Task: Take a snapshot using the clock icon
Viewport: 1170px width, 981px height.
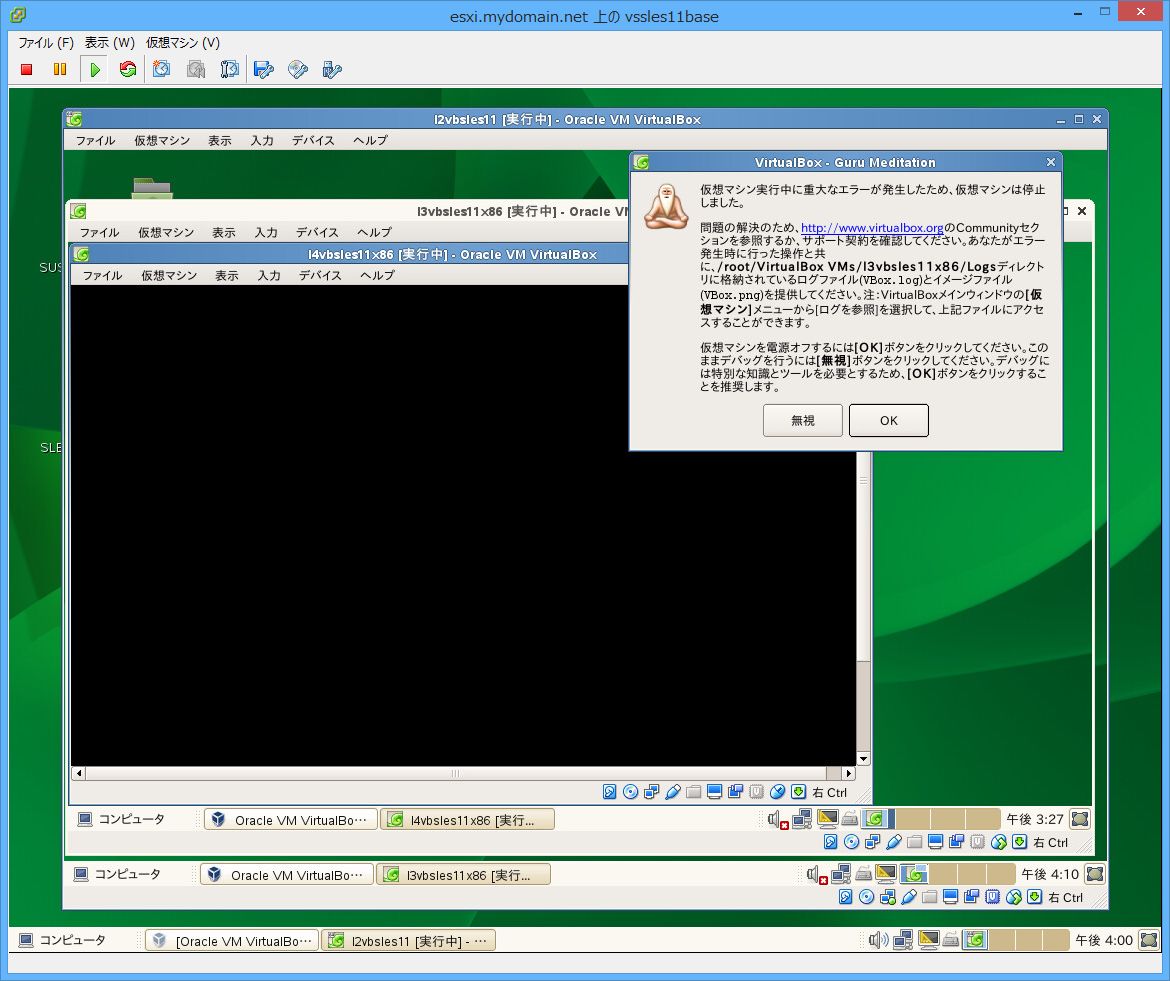Action: click(161, 69)
